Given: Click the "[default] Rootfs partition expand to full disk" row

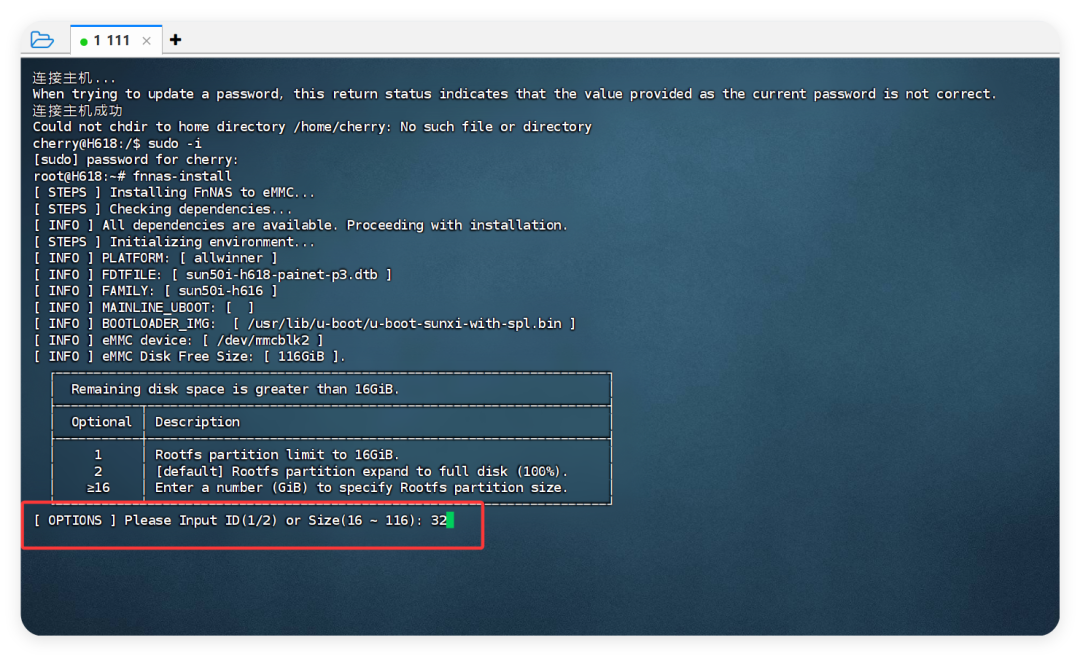Looking at the screenshot, I should click(362, 471).
